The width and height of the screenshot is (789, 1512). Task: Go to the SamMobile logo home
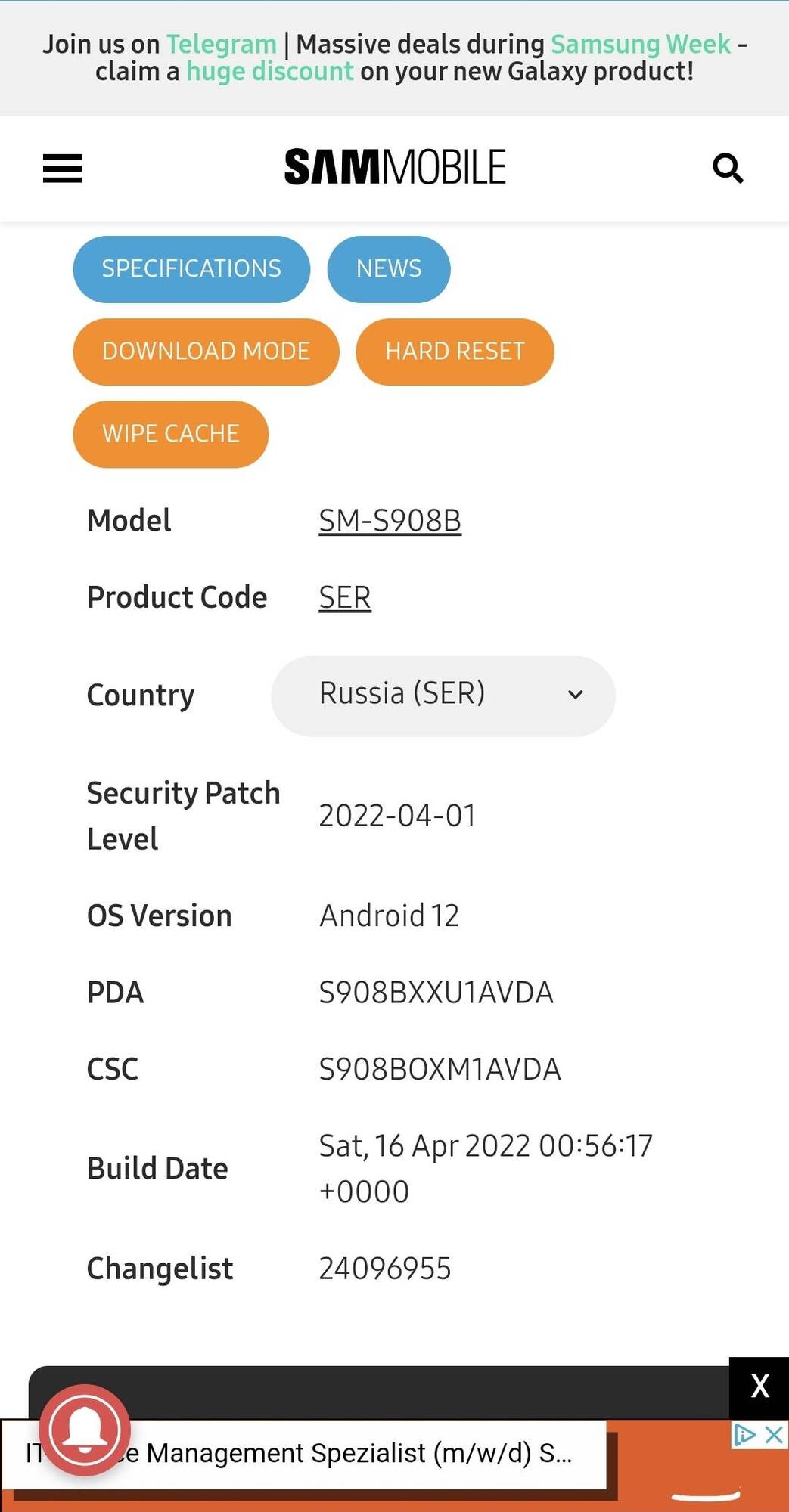click(394, 167)
